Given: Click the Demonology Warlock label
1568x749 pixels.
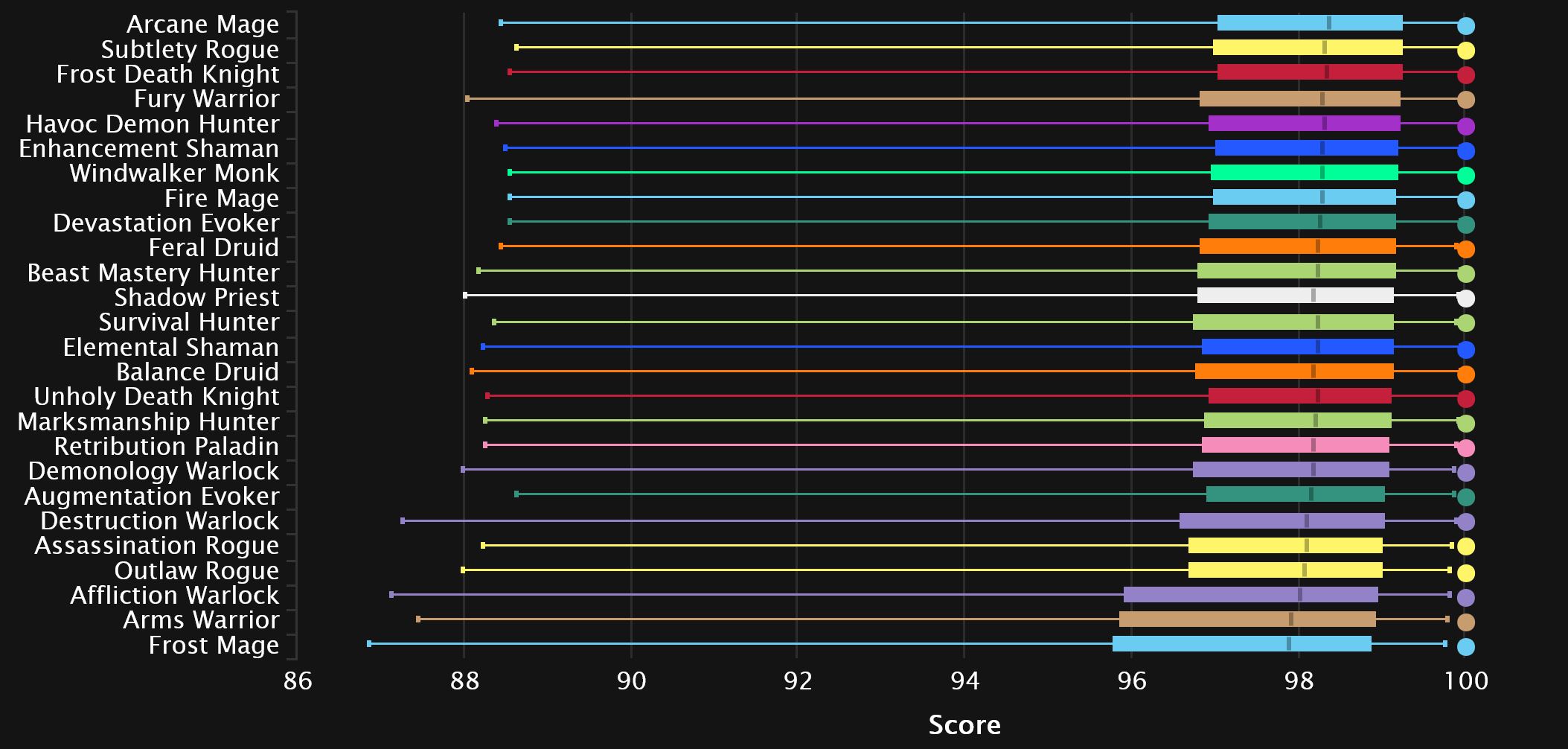Looking at the screenshot, I should [153, 471].
